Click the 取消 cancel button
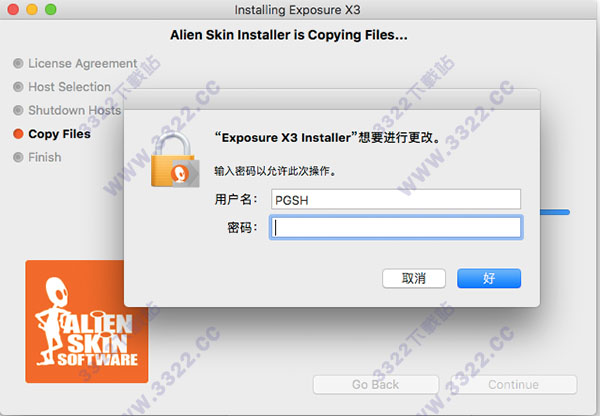Viewport: 600px width, 416px height. [x=414, y=278]
